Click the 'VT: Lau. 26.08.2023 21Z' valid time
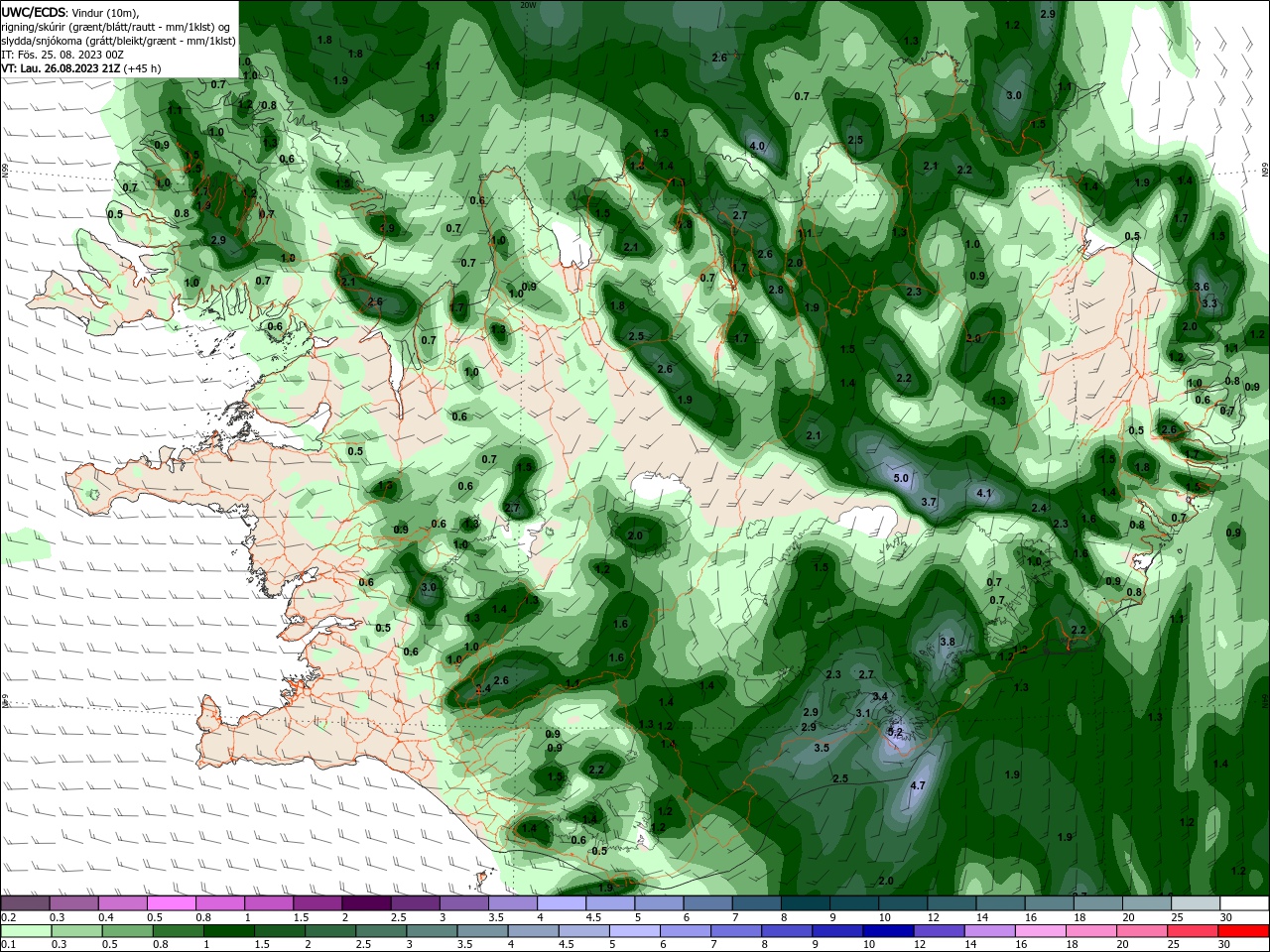1270x952 pixels. coord(62,68)
